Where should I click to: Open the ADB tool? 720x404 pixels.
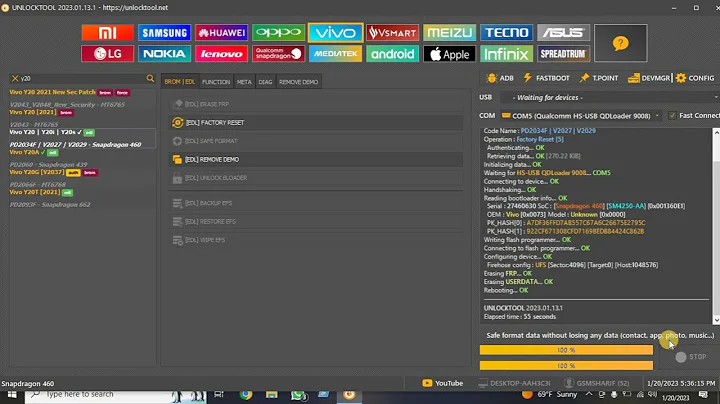pyautogui.click(x=501, y=78)
